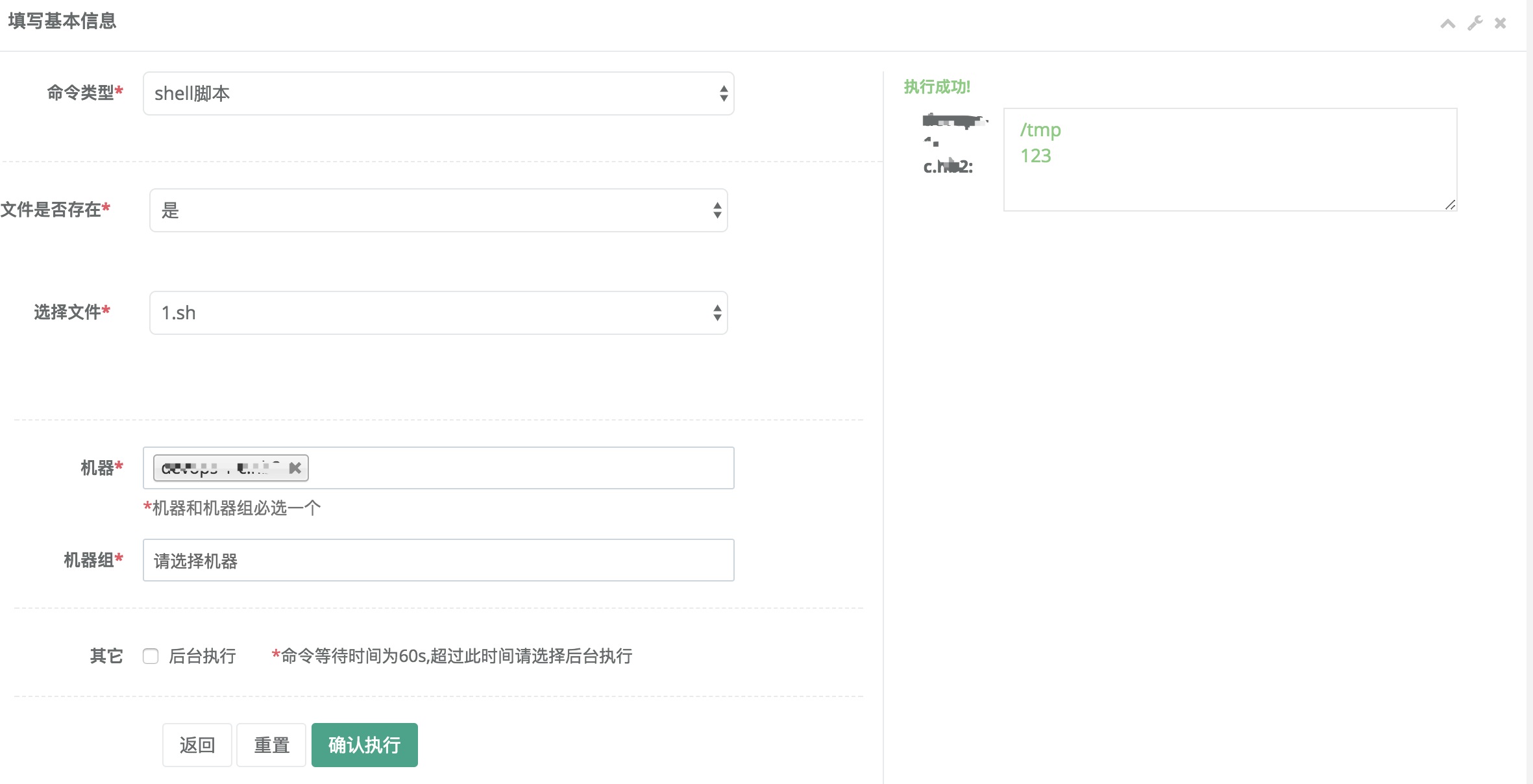
Task: Open panel settings via wrench icon
Action: point(1475,23)
